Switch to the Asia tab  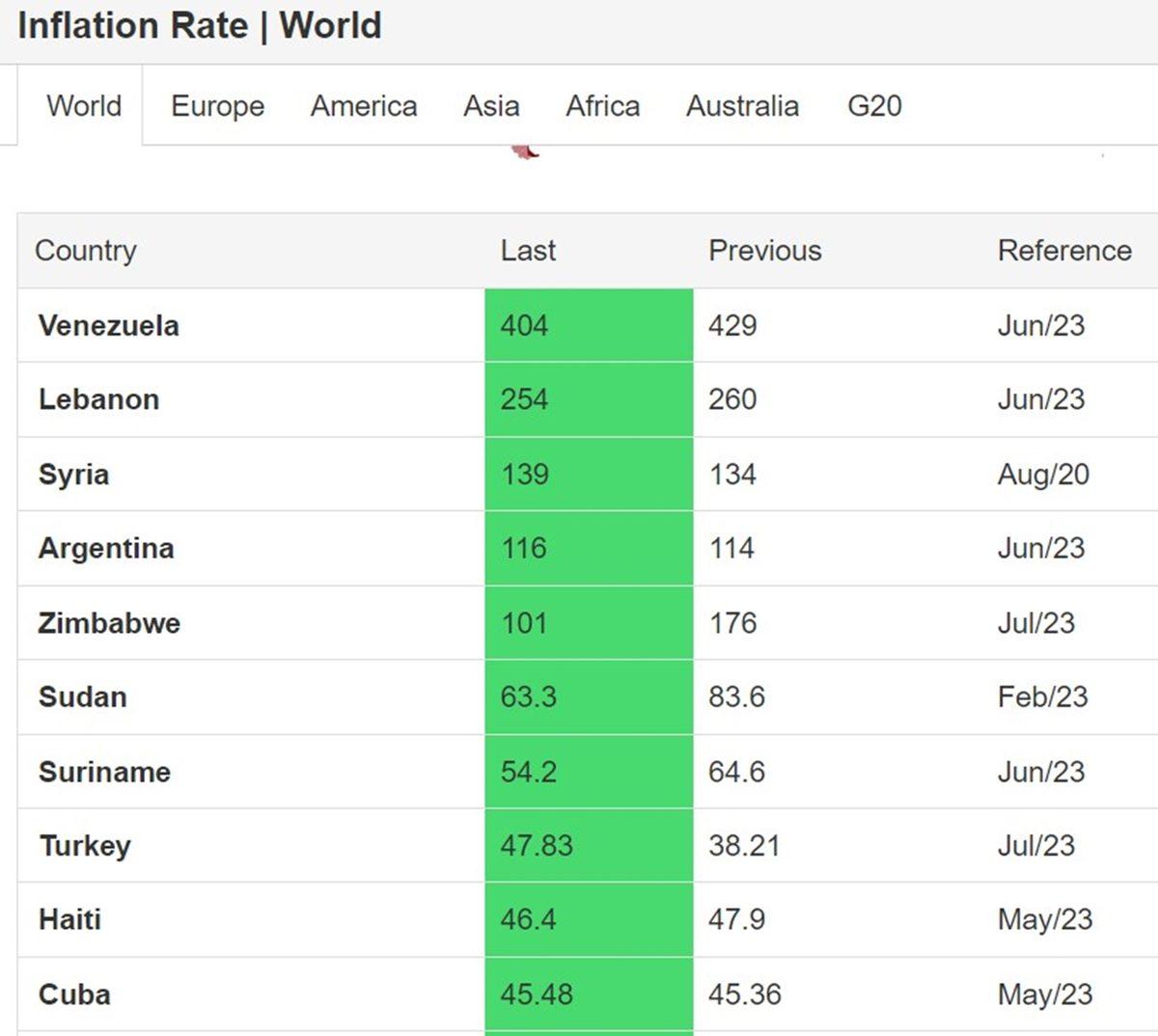[x=491, y=105]
